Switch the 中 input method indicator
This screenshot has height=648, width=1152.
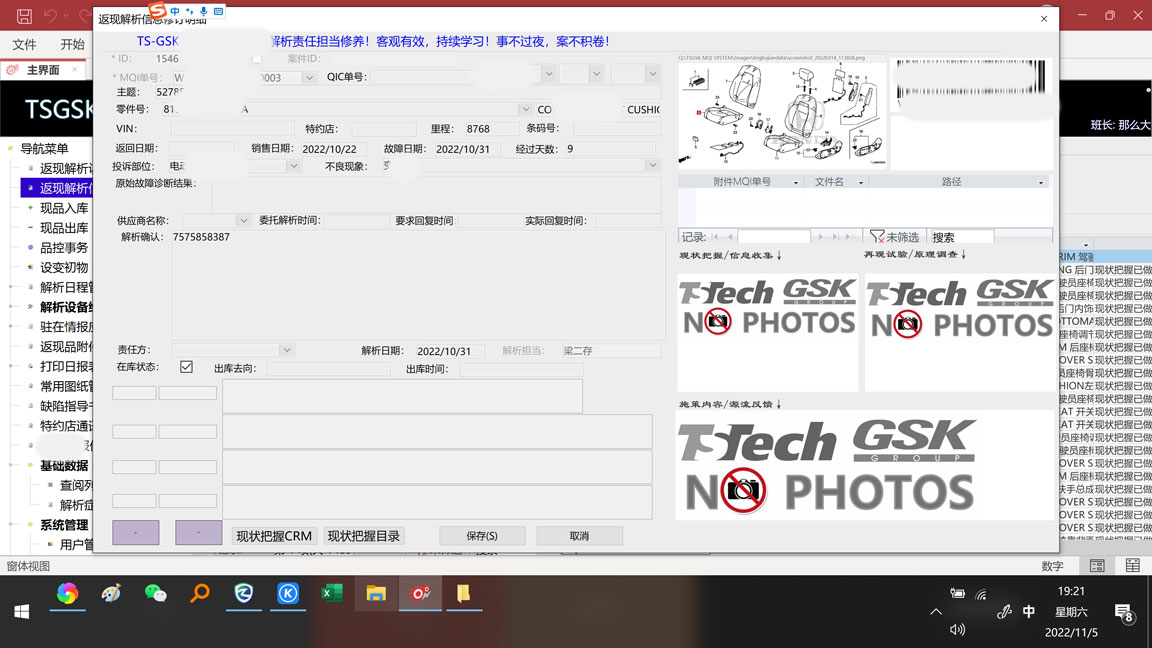pyautogui.click(x=1029, y=611)
